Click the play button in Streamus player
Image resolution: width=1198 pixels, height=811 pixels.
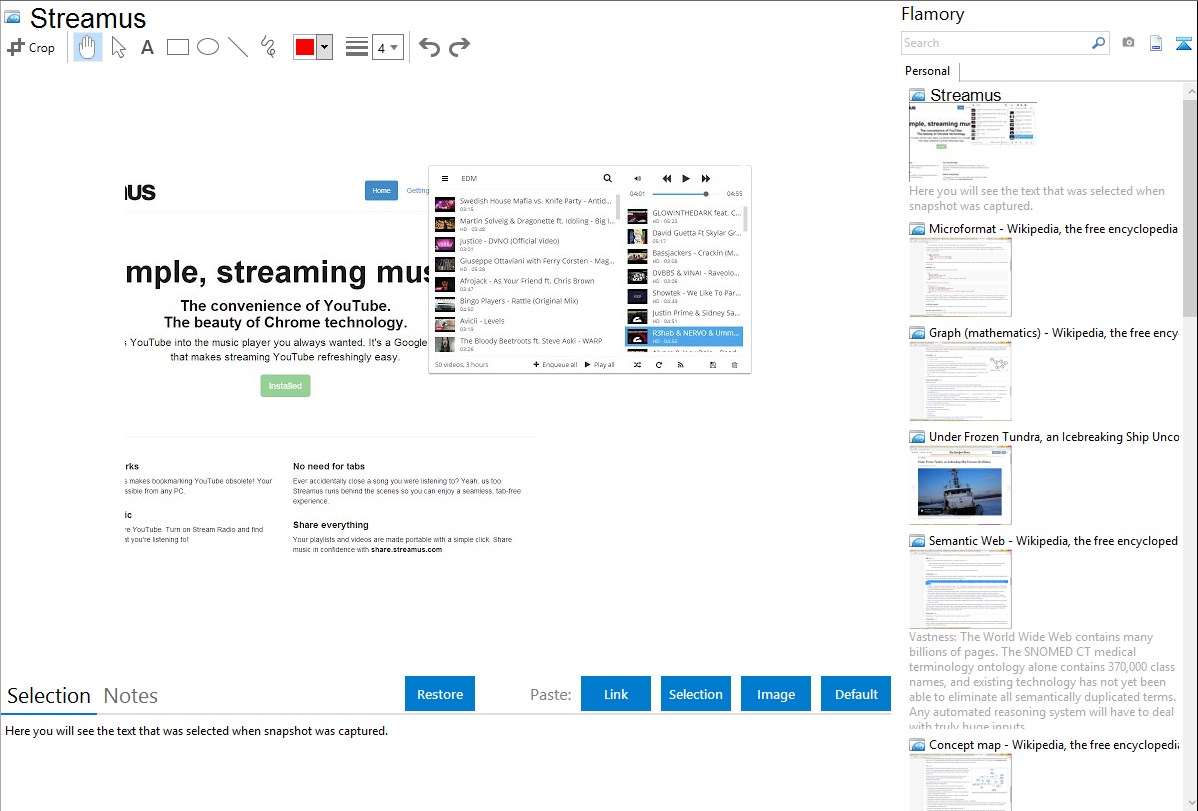coord(685,178)
